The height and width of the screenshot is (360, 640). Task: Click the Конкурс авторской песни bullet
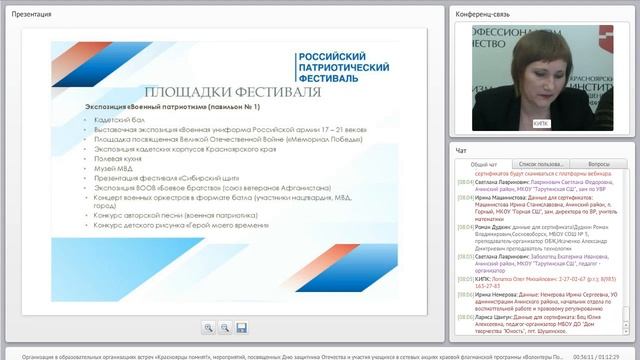(176, 216)
